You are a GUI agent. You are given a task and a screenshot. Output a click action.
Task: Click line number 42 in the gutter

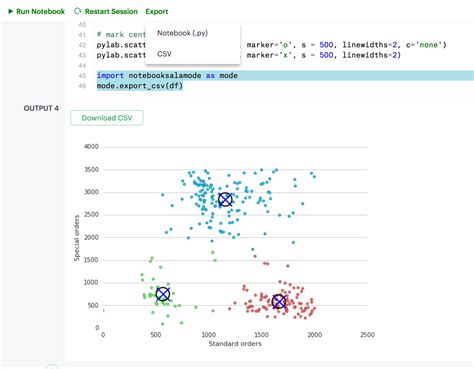[x=82, y=45]
